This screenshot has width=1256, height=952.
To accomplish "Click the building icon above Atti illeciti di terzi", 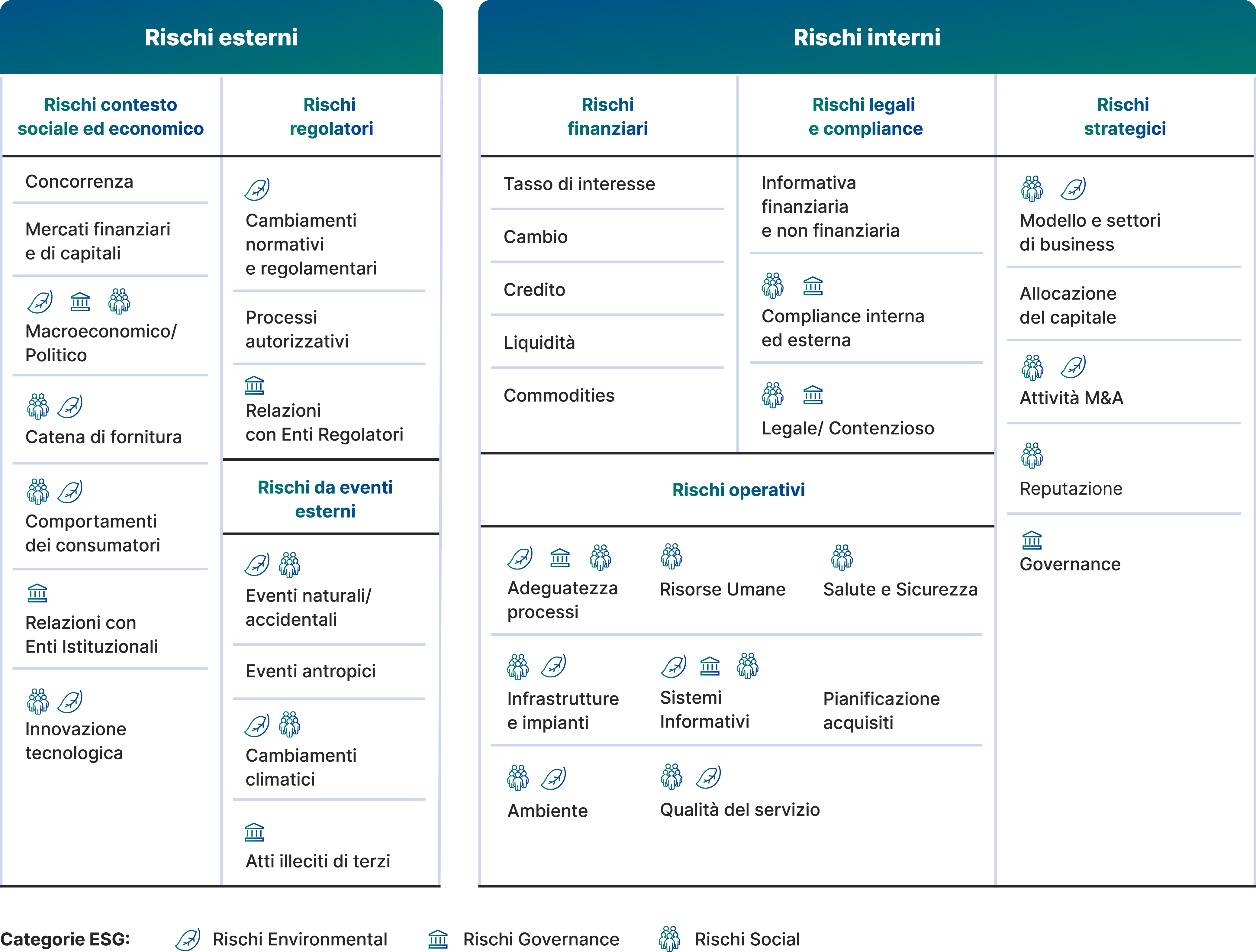I will pos(254,832).
